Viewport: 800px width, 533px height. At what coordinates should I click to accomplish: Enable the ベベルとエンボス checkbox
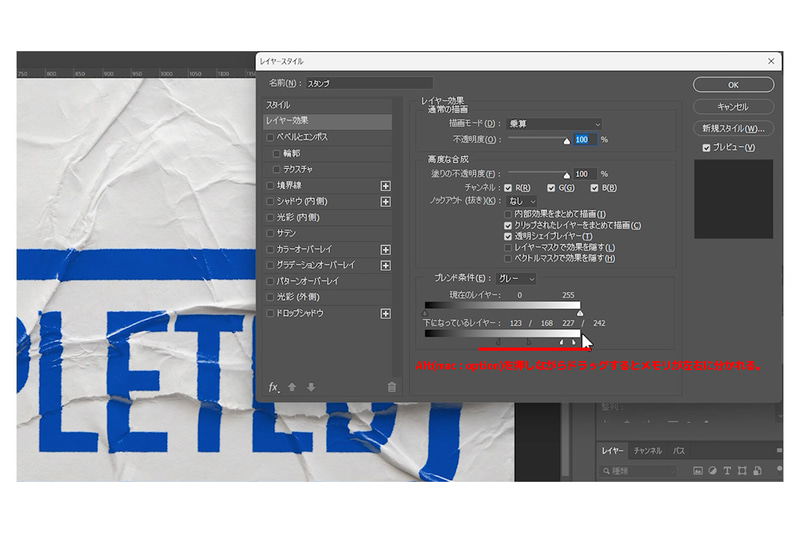(x=270, y=137)
